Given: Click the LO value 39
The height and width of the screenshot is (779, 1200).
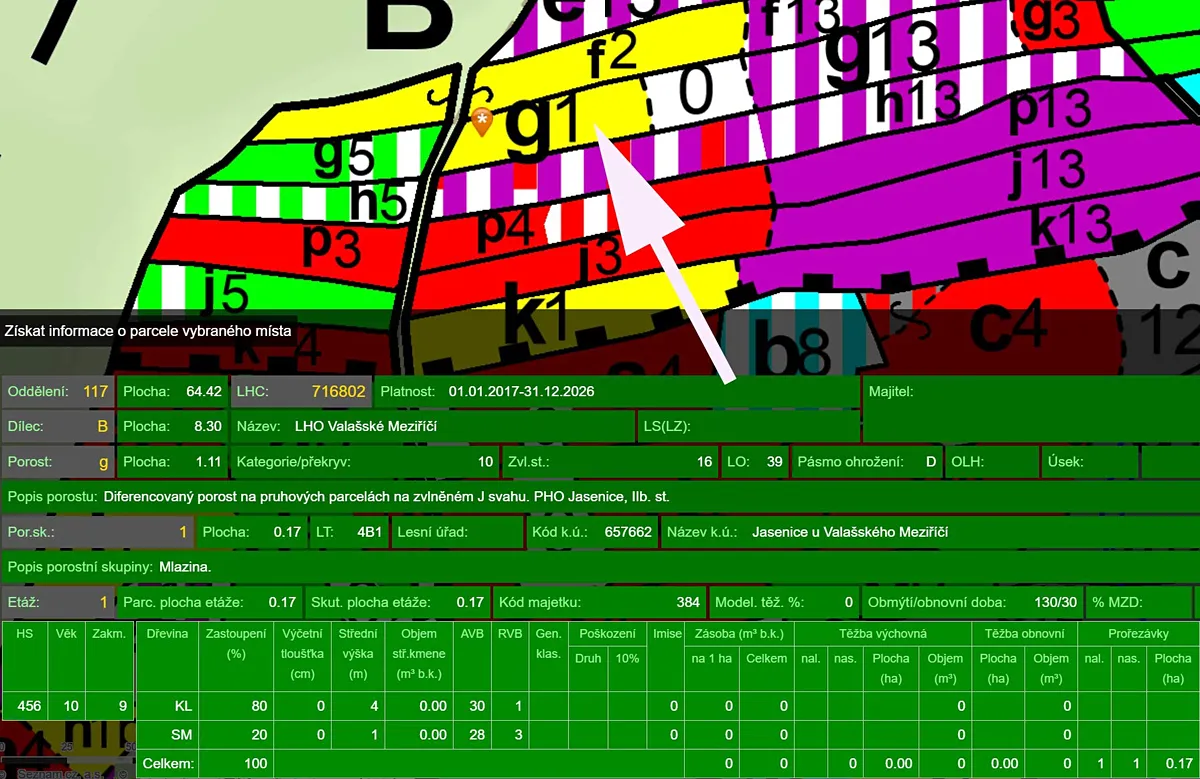Looking at the screenshot, I should coord(775,462).
